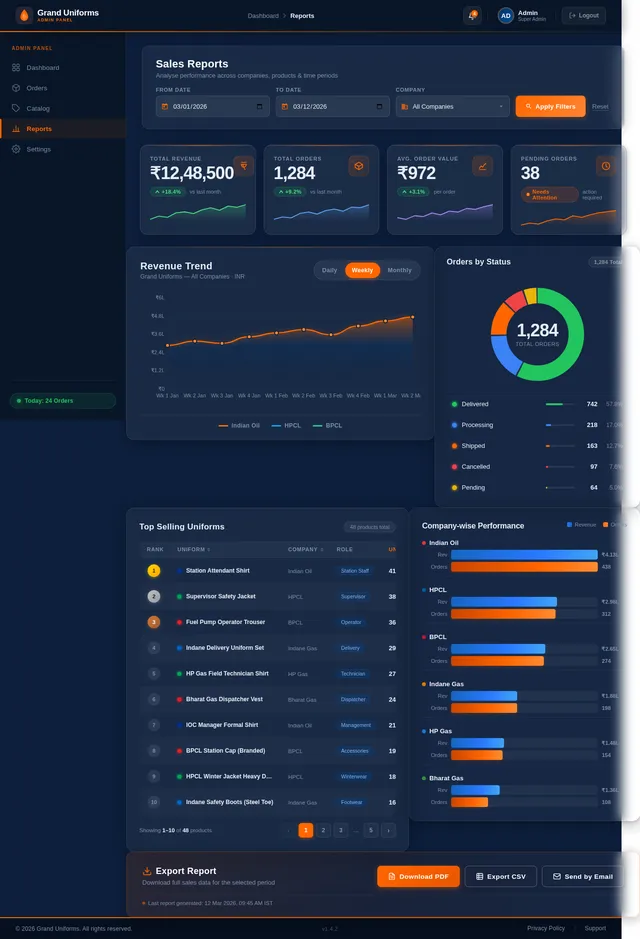Open the Reports item in sidebar
Image resolution: width=640 pixels, height=939 pixels.
click(39, 129)
